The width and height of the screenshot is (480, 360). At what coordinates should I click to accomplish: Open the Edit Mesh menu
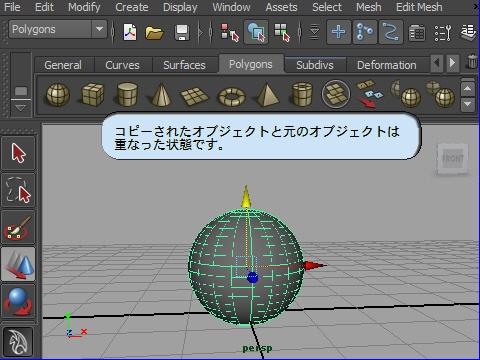[x=419, y=7]
